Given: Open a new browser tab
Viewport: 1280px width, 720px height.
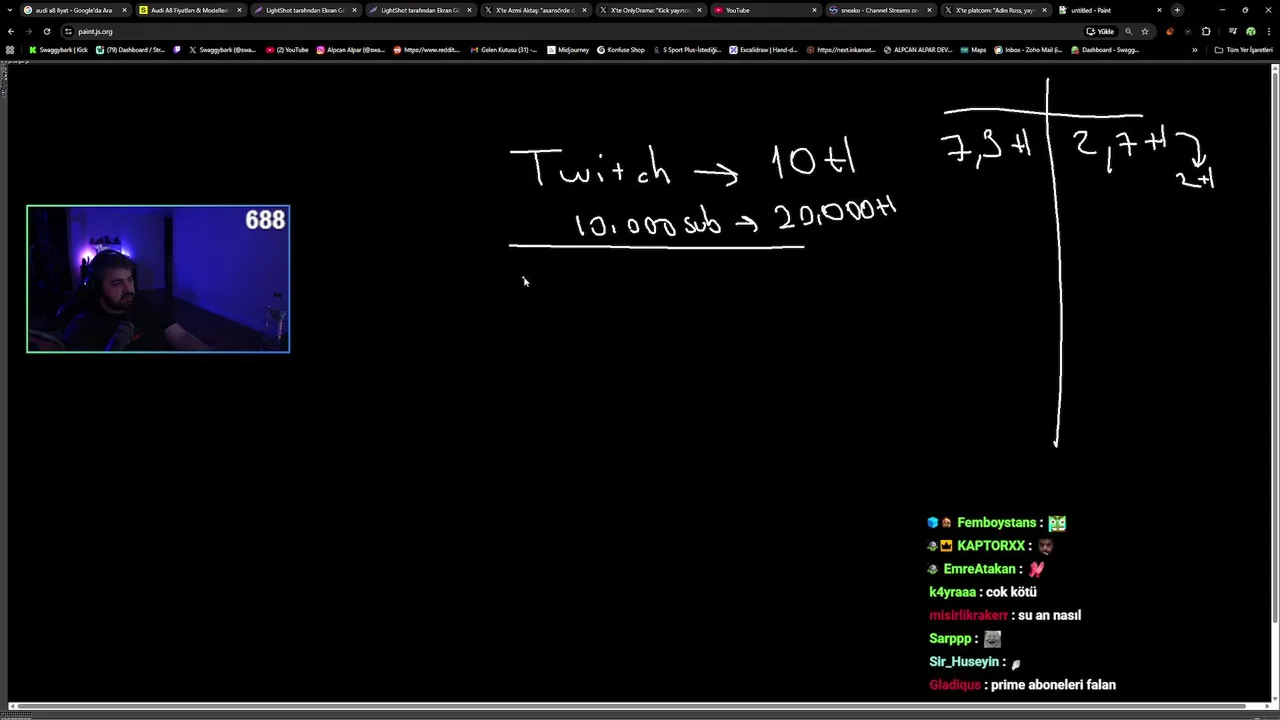Looking at the screenshot, I should [1177, 10].
